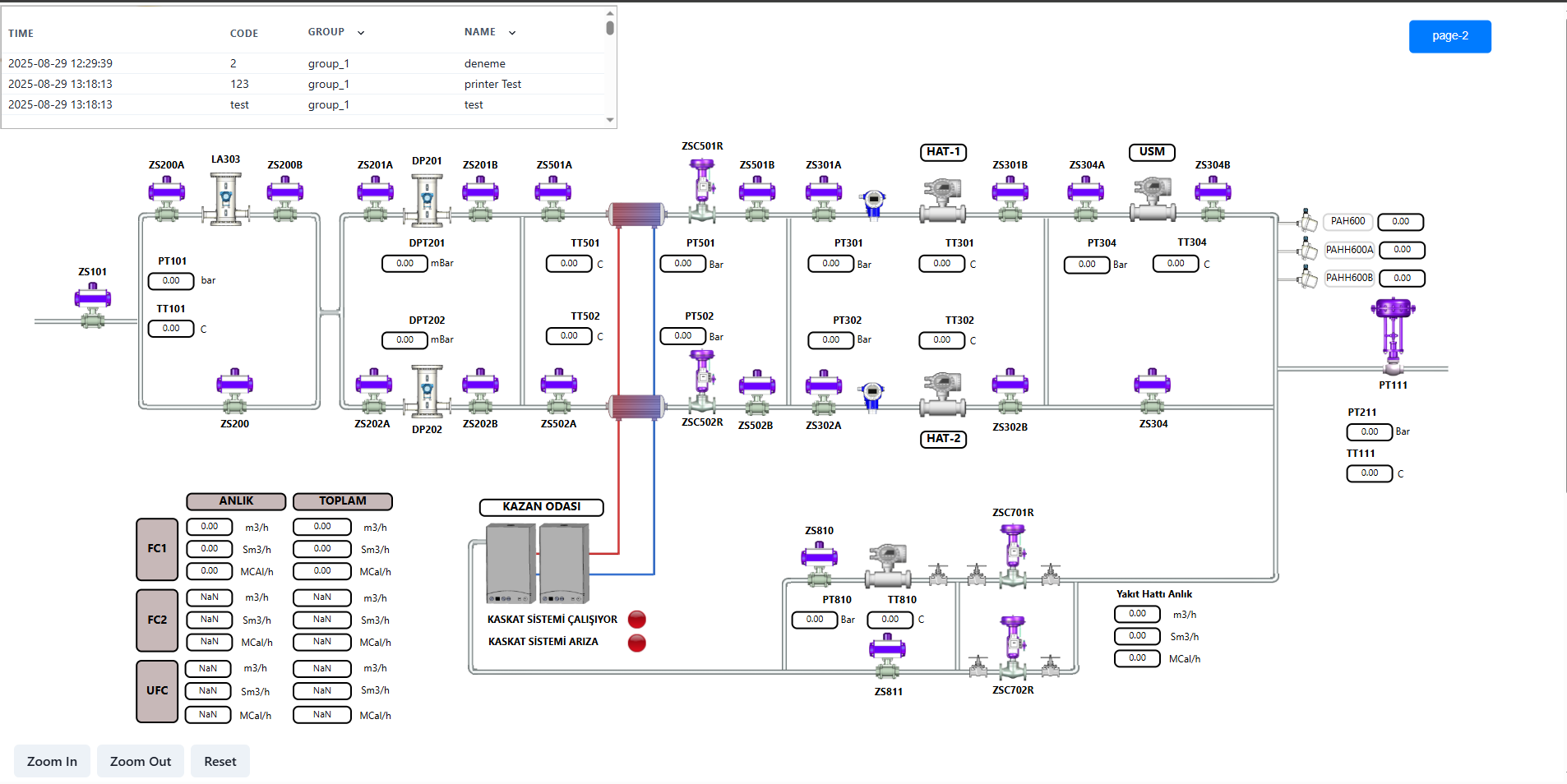1567x784 pixels.
Task: Select the ZS810 valve icon
Action: tap(818, 557)
